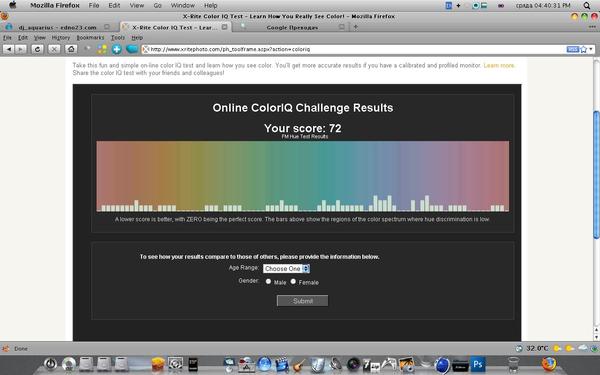
Task: Open Photoshop from the dock
Action: [x=478, y=364]
